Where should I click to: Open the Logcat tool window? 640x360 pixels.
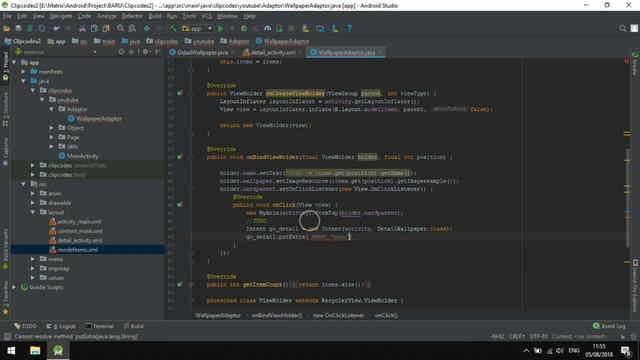(x=61, y=326)
